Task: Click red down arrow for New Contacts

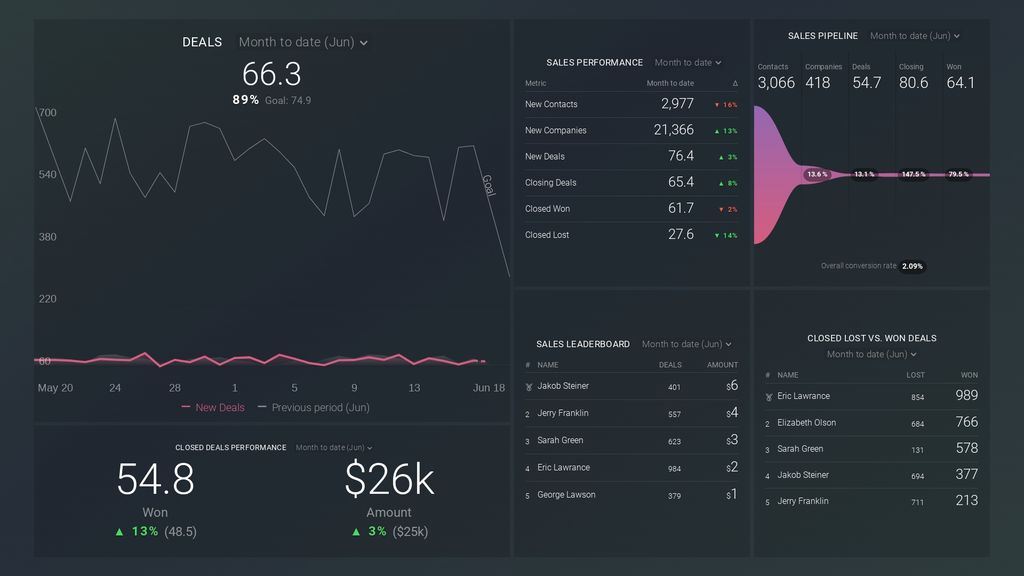Action: 716,104
